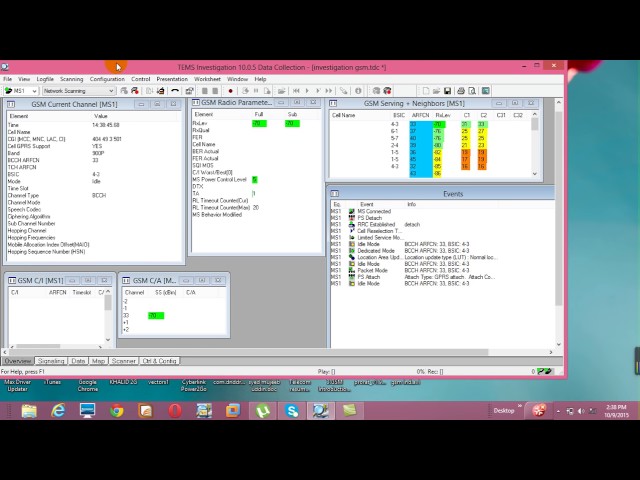Switch to the Map worksheet tab
This screenshot has width=640, height=480.
pos(98,361)
